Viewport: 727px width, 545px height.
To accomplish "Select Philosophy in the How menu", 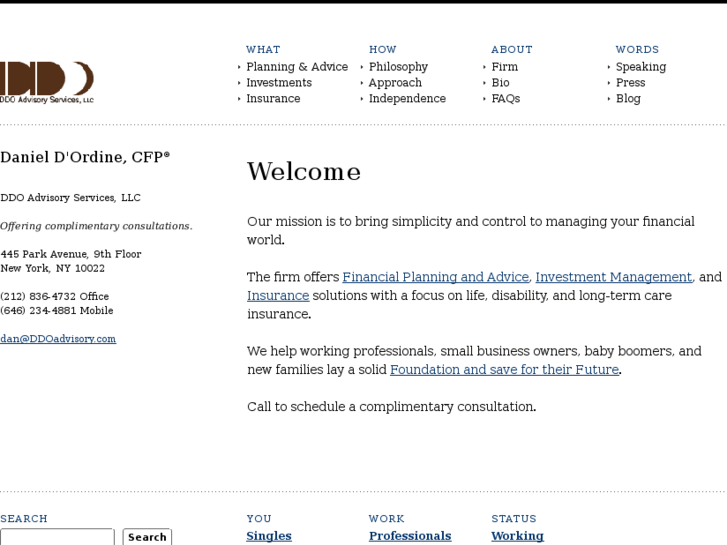I will [398, 67].
